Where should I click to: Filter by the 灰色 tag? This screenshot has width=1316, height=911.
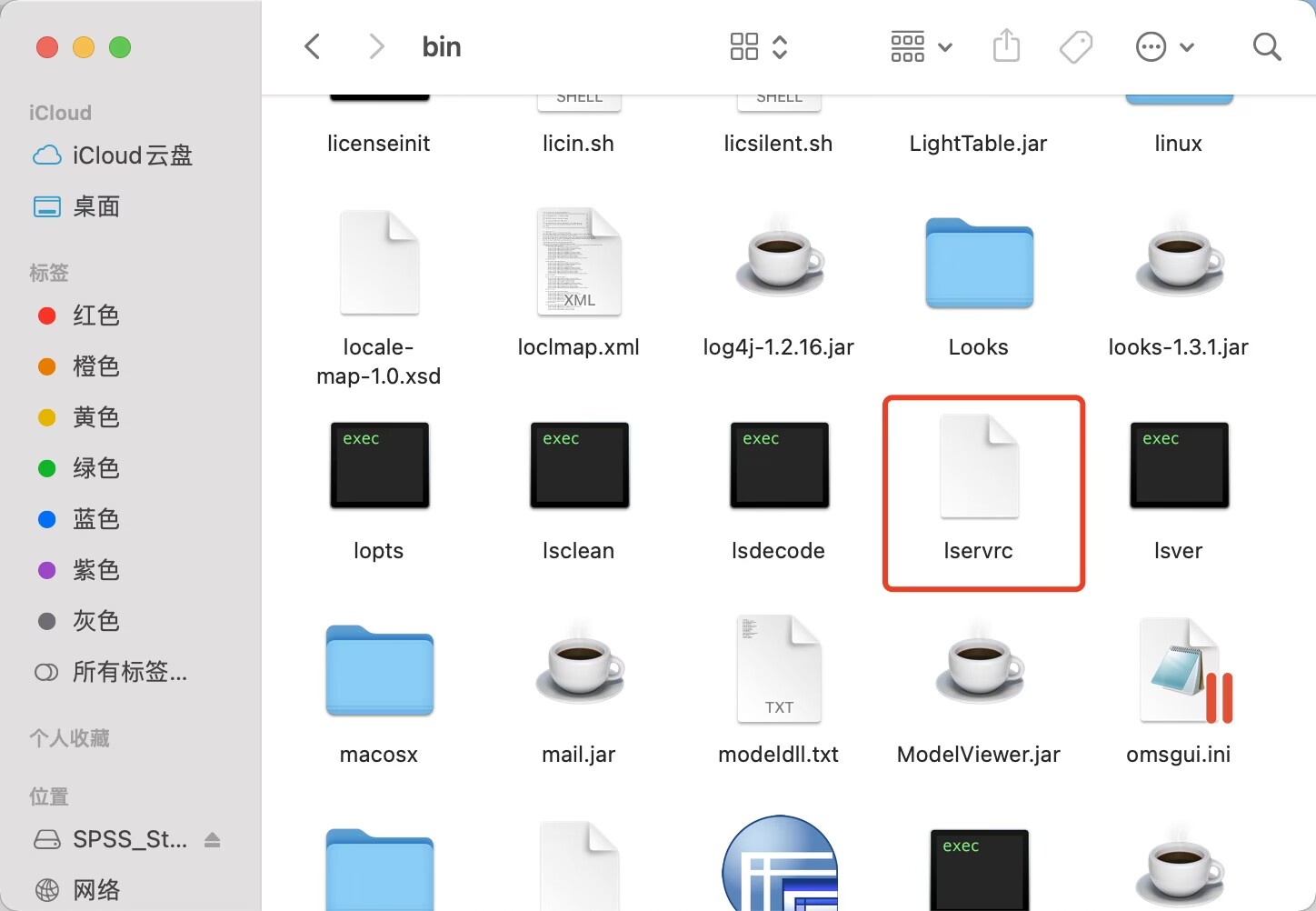[x=78, y=621]
